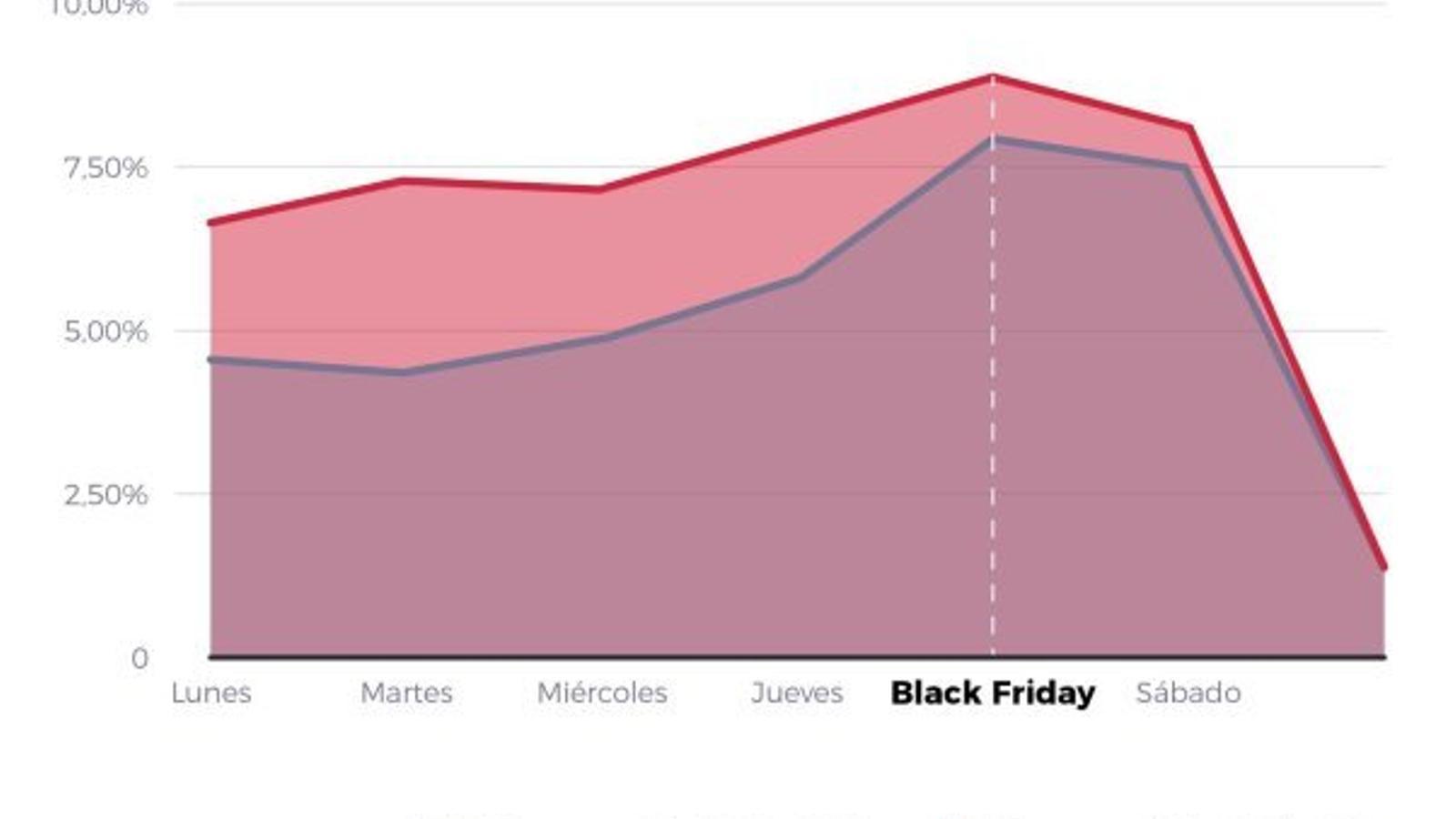Click the 7,50% y-axis label
1456x819 pixels.
click(106, 167)
